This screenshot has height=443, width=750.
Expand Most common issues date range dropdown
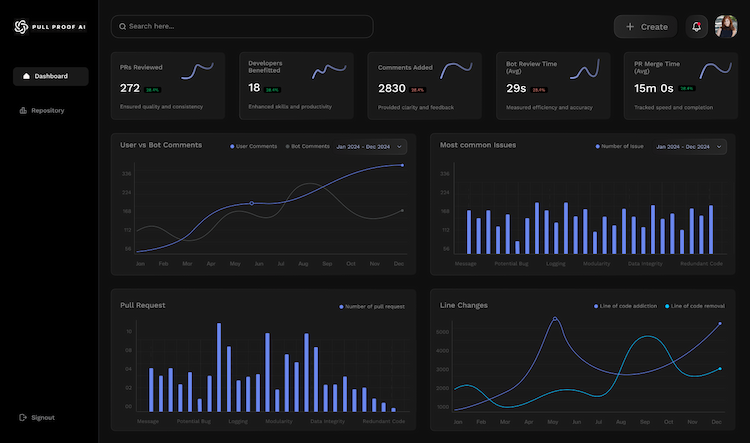click(x=689, y=146)
